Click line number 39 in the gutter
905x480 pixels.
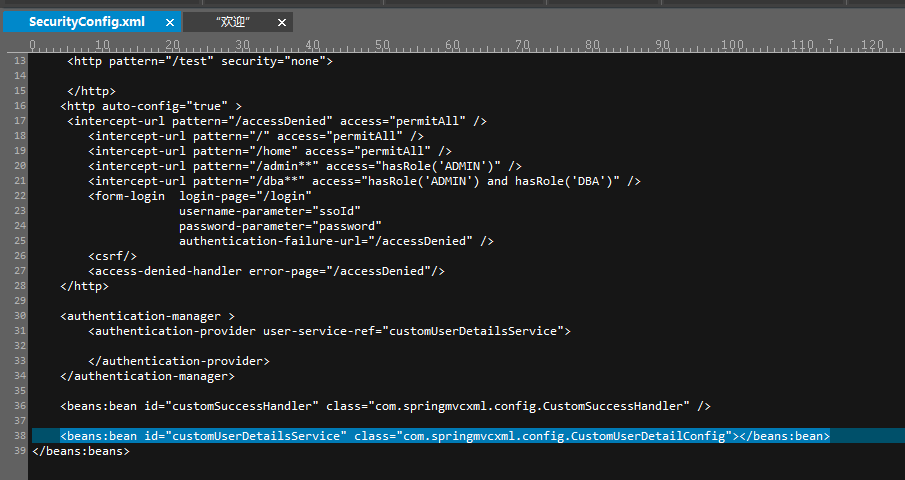[x=20, y=451]
